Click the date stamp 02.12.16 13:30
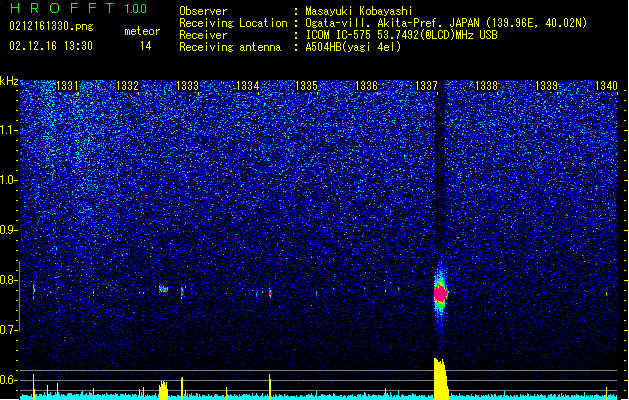Image resolution: width=629 pixels, height=400 pixels. tap(51, 46)
